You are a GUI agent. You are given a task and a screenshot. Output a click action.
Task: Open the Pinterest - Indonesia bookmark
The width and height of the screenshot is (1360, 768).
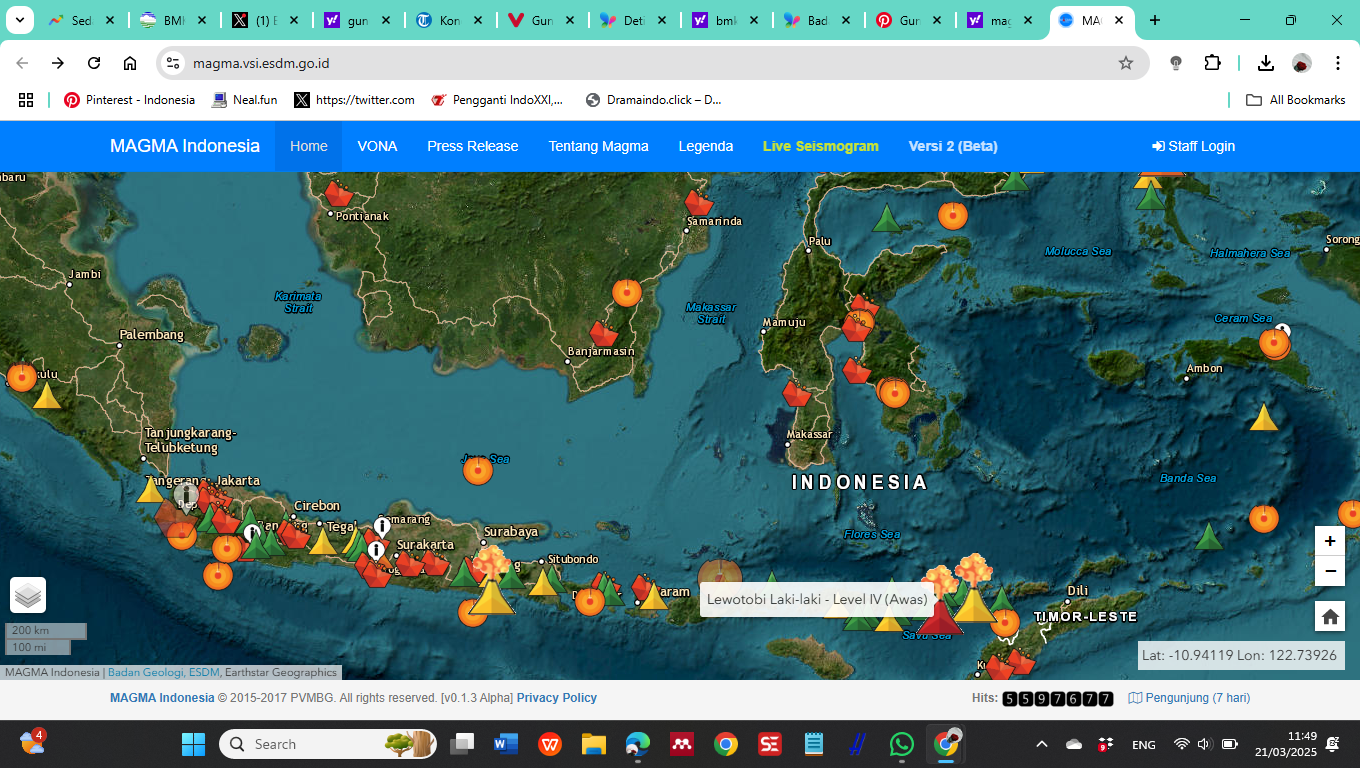click(x=129, y=100)
